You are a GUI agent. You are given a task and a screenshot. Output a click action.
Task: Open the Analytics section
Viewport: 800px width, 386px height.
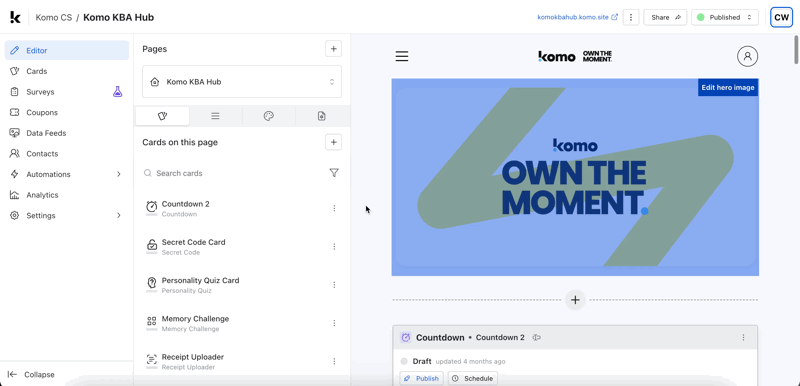[67, 195]
